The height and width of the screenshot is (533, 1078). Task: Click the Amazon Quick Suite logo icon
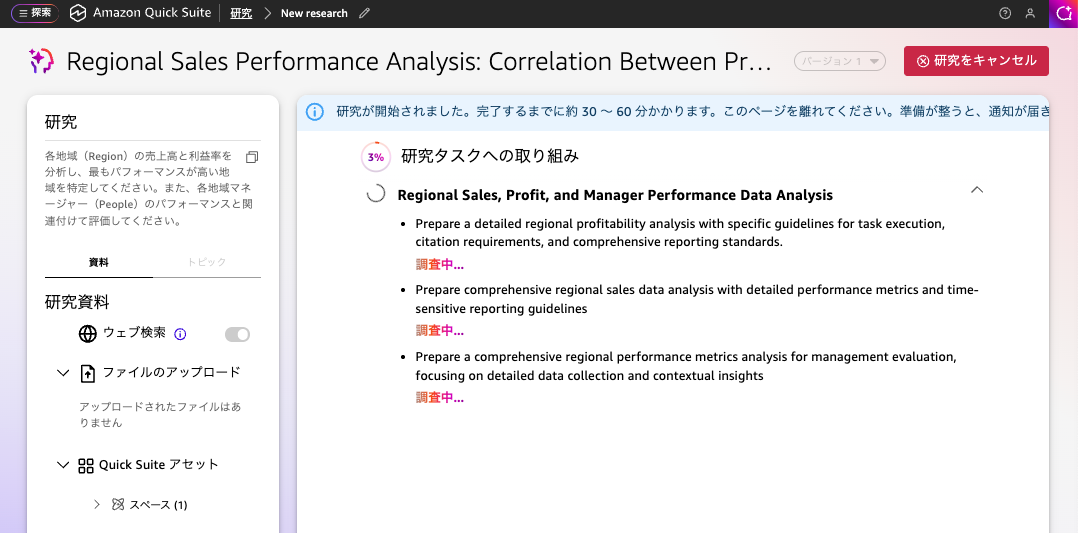click(78, 13)
